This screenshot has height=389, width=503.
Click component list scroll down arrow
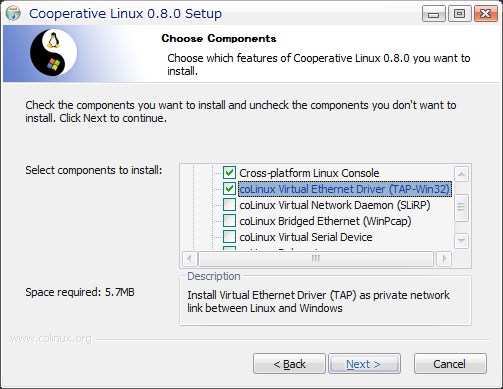tap(462, 240)
